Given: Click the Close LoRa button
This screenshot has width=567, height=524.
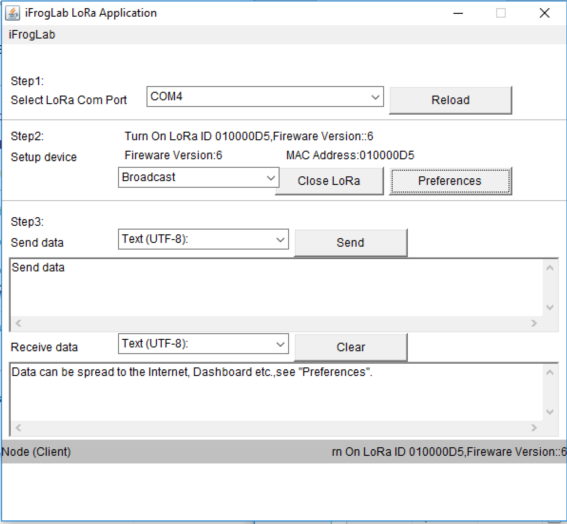Looking at the screenshot, I should tap(329, 181).
